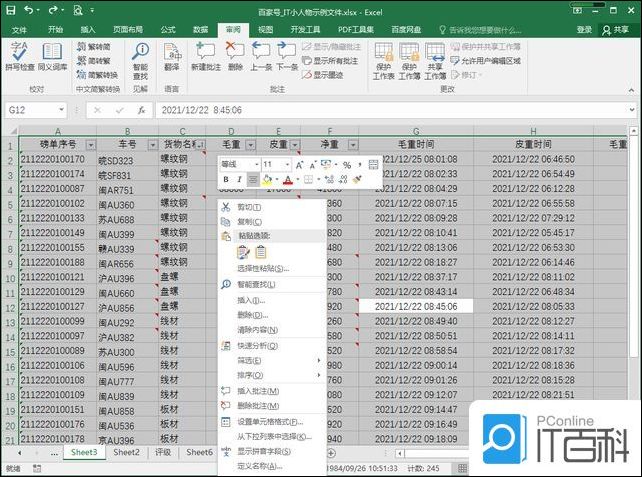The width and height of the screenshot is (642, 477).
Task: Convert traditional to simplified with 繁转简
Action: [x=94, y=47]
